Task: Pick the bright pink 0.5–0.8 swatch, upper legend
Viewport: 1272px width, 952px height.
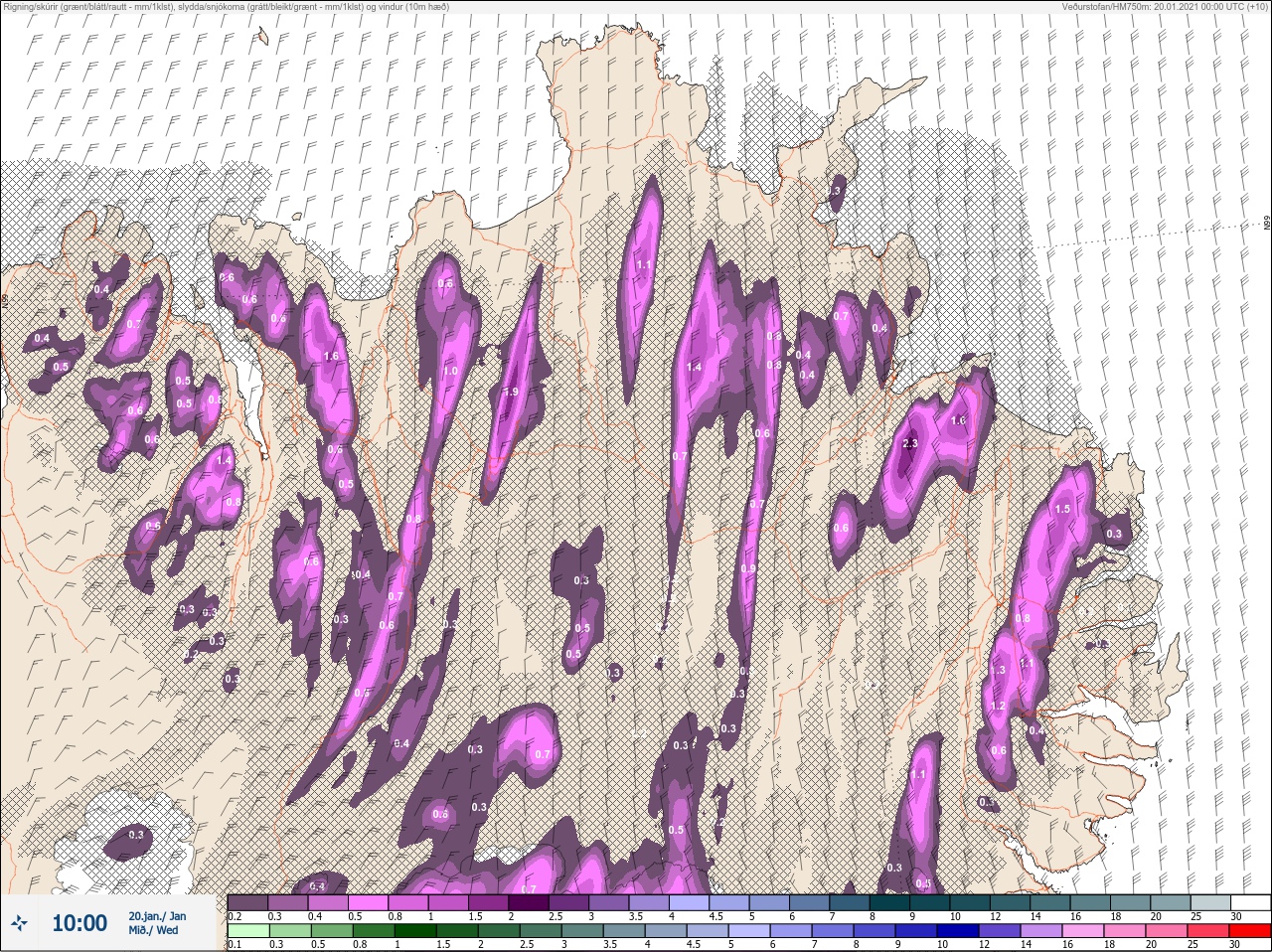Action: click(370, 902)
